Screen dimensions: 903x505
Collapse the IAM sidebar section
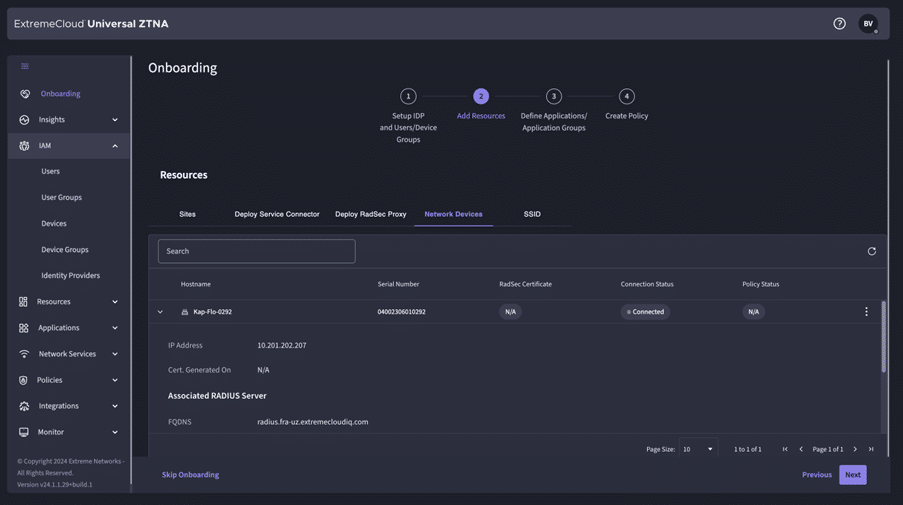(114, 146)
